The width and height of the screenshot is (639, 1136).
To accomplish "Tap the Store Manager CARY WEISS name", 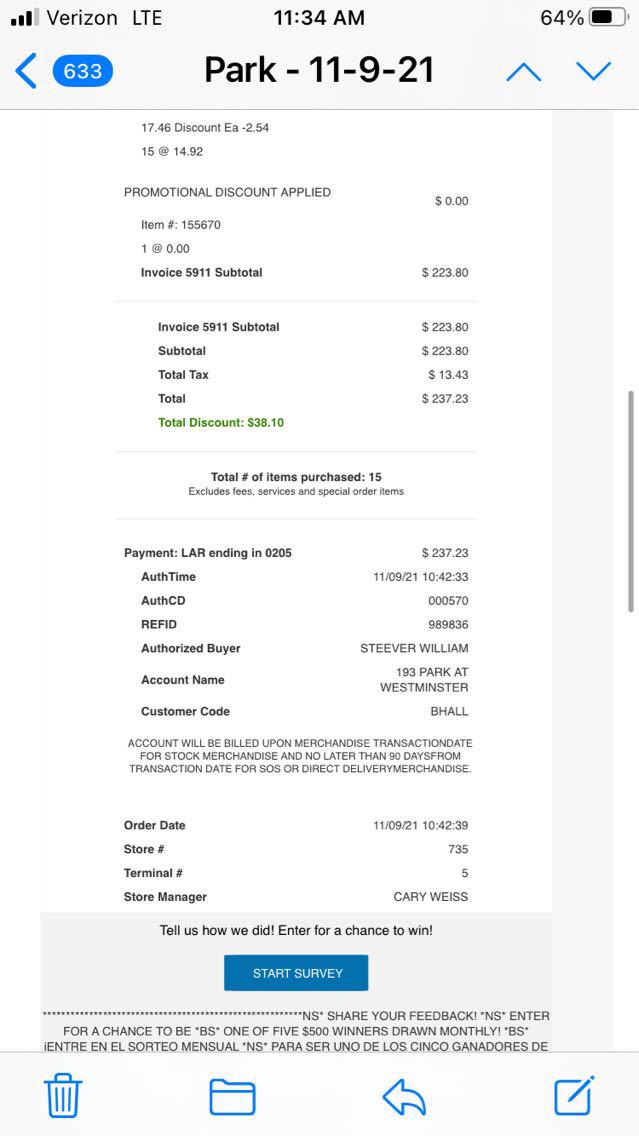I will click(430, 897).
